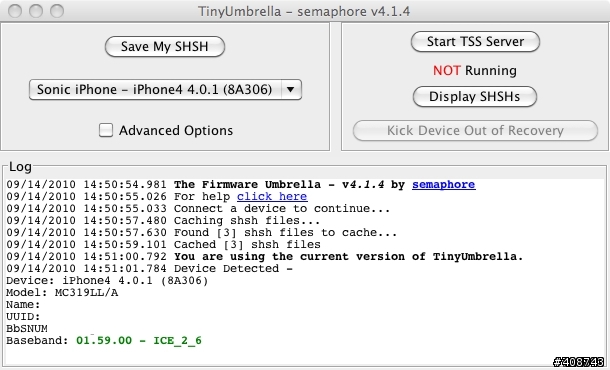Start the TSS Server
This screenshot has height=370, width=610.
tap(475, 42)
